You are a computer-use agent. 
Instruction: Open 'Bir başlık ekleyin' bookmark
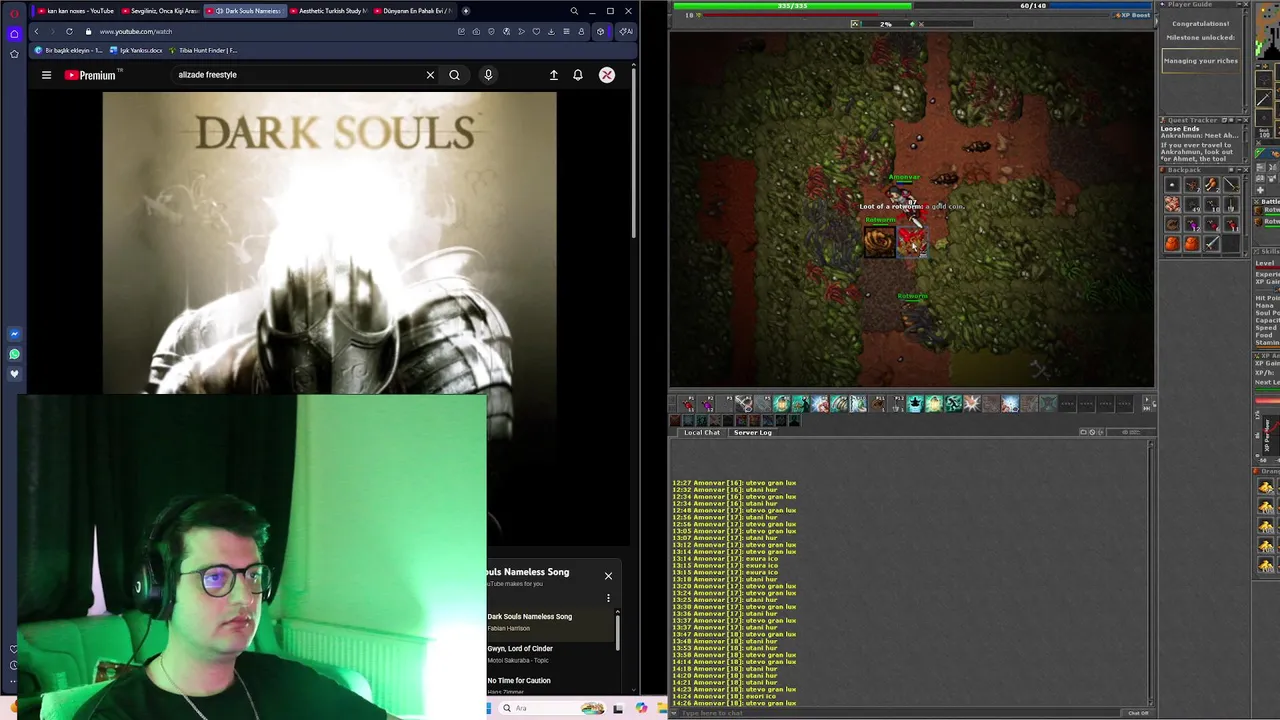pos(68,50)
